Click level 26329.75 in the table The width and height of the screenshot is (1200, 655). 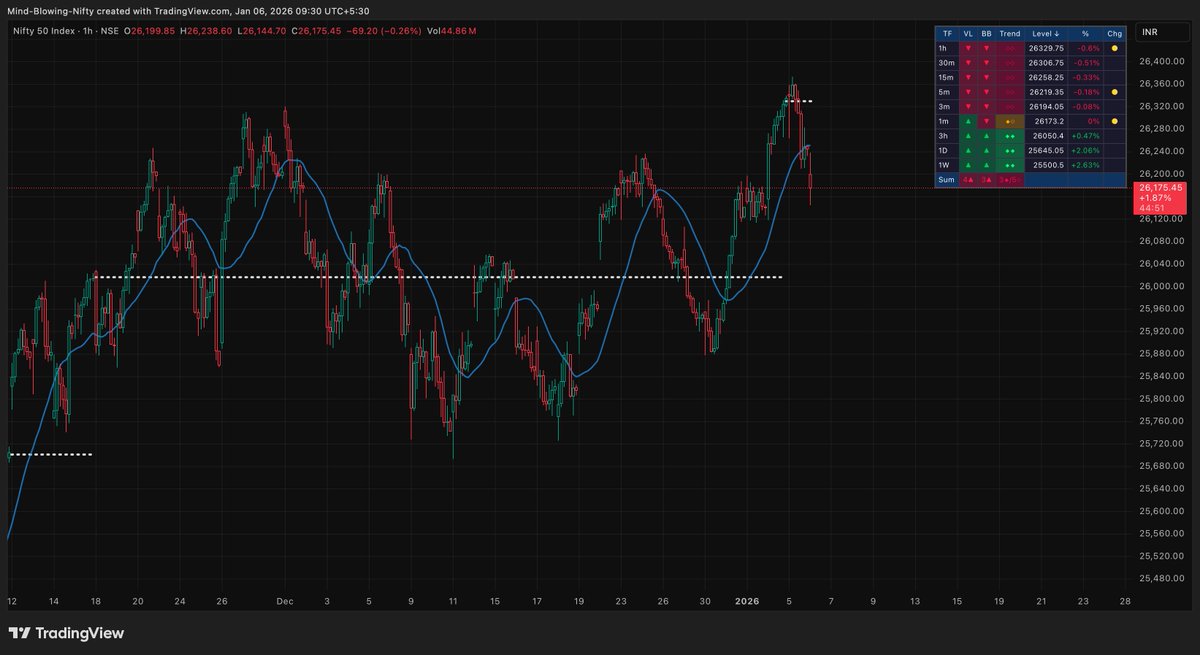(1046, 48)
